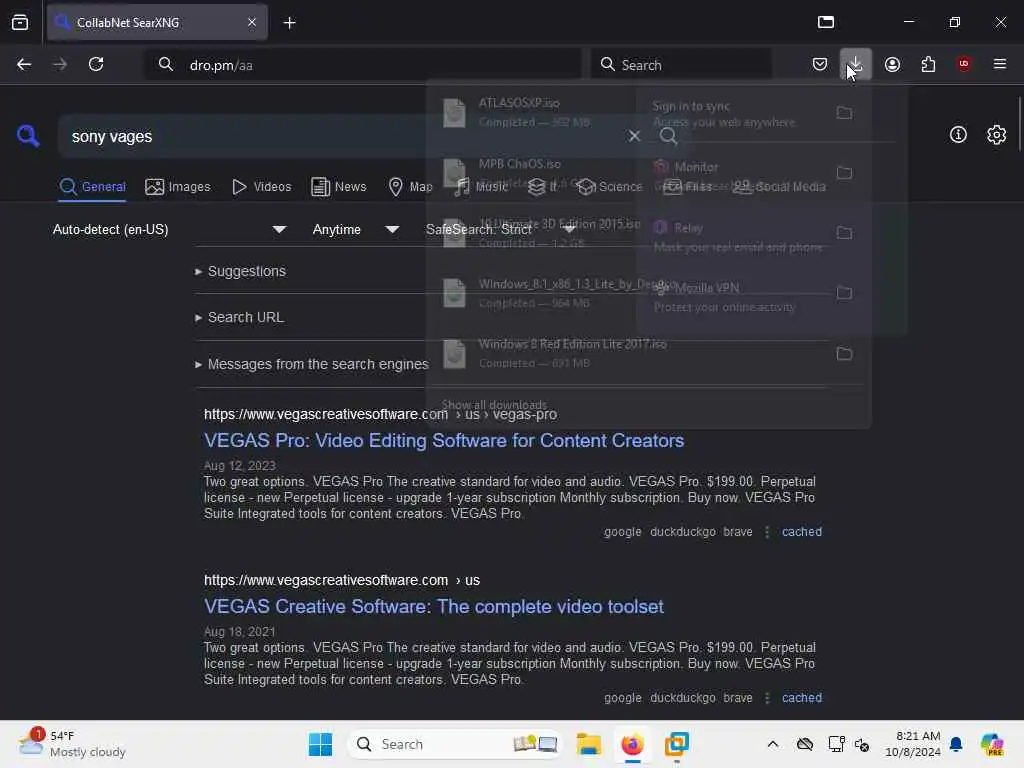Viewport: 1024px width, 768px height.
Task: Save page to Pocket
Action: 820,64
